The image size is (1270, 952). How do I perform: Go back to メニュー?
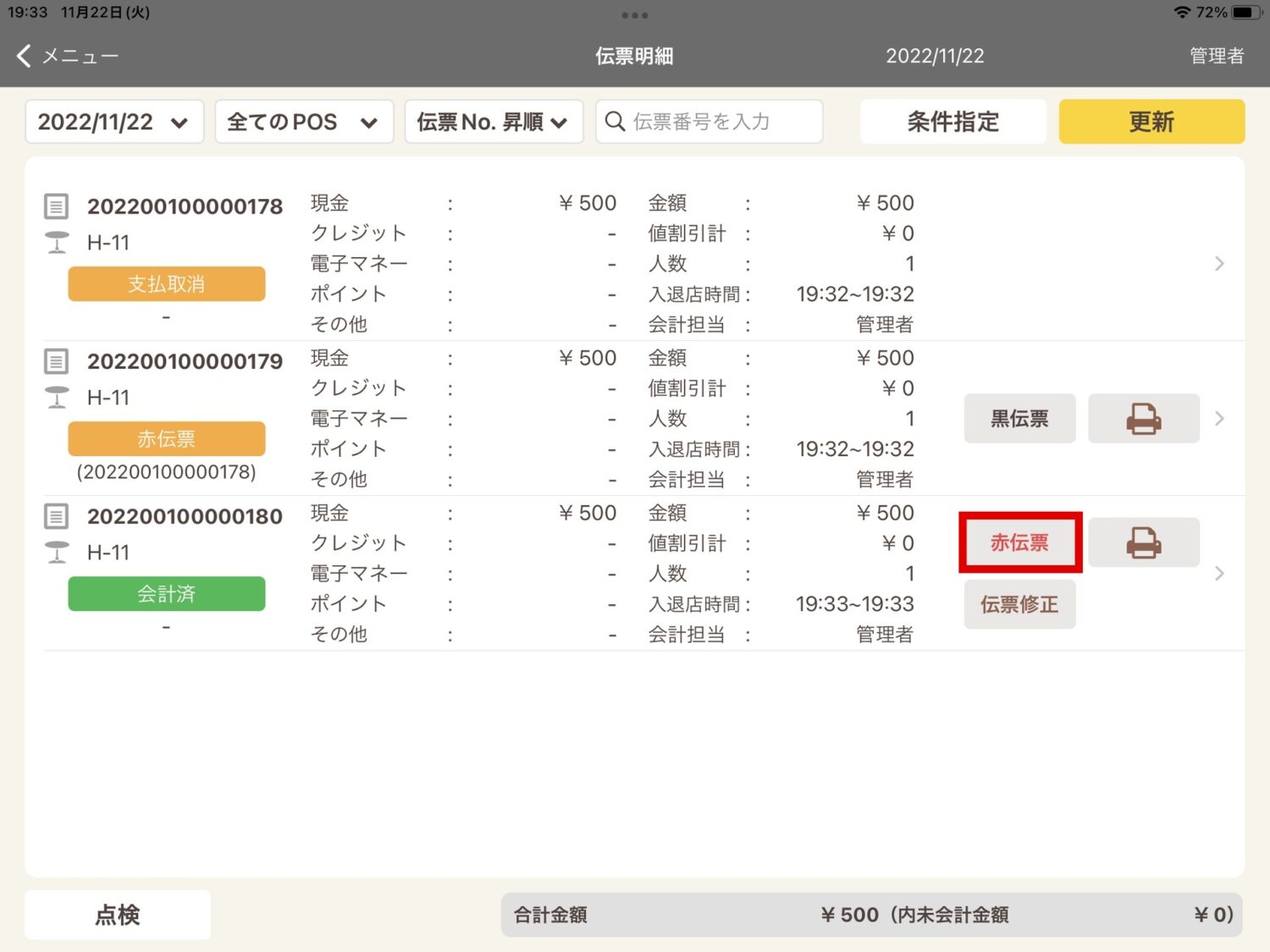coord(68,56)
